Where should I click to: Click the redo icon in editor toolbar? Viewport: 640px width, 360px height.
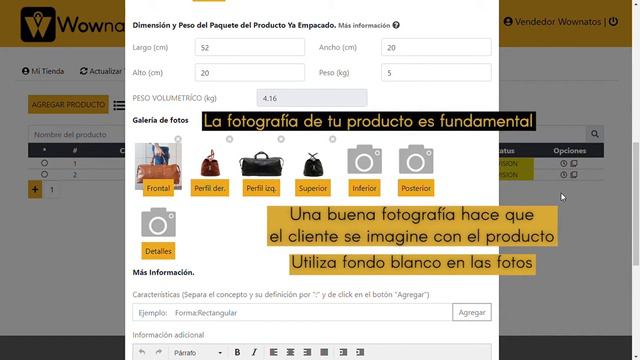tap(159, 352)
